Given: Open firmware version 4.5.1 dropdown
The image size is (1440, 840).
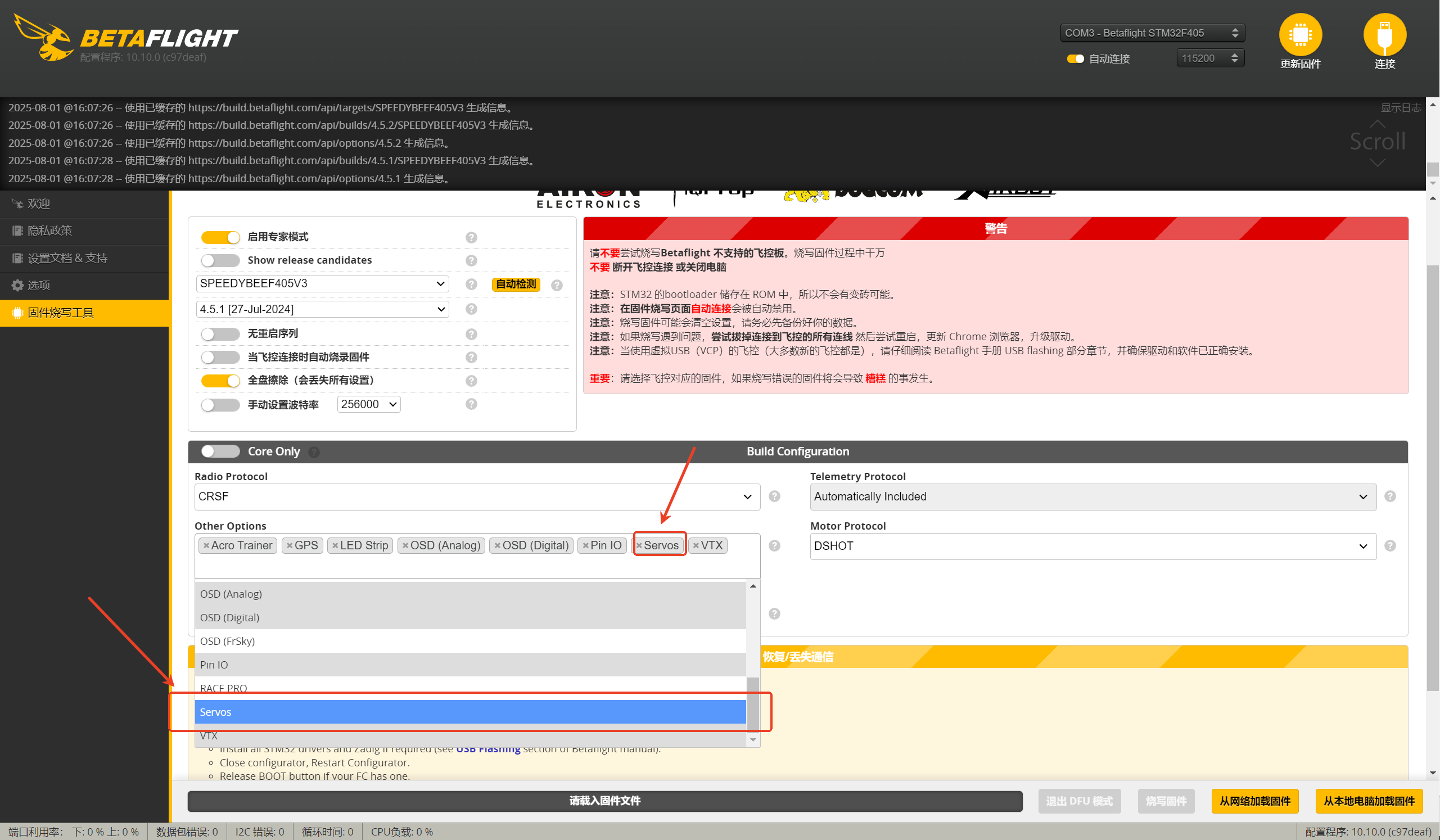Looking at the screenshot, I should tap(322, 309).
